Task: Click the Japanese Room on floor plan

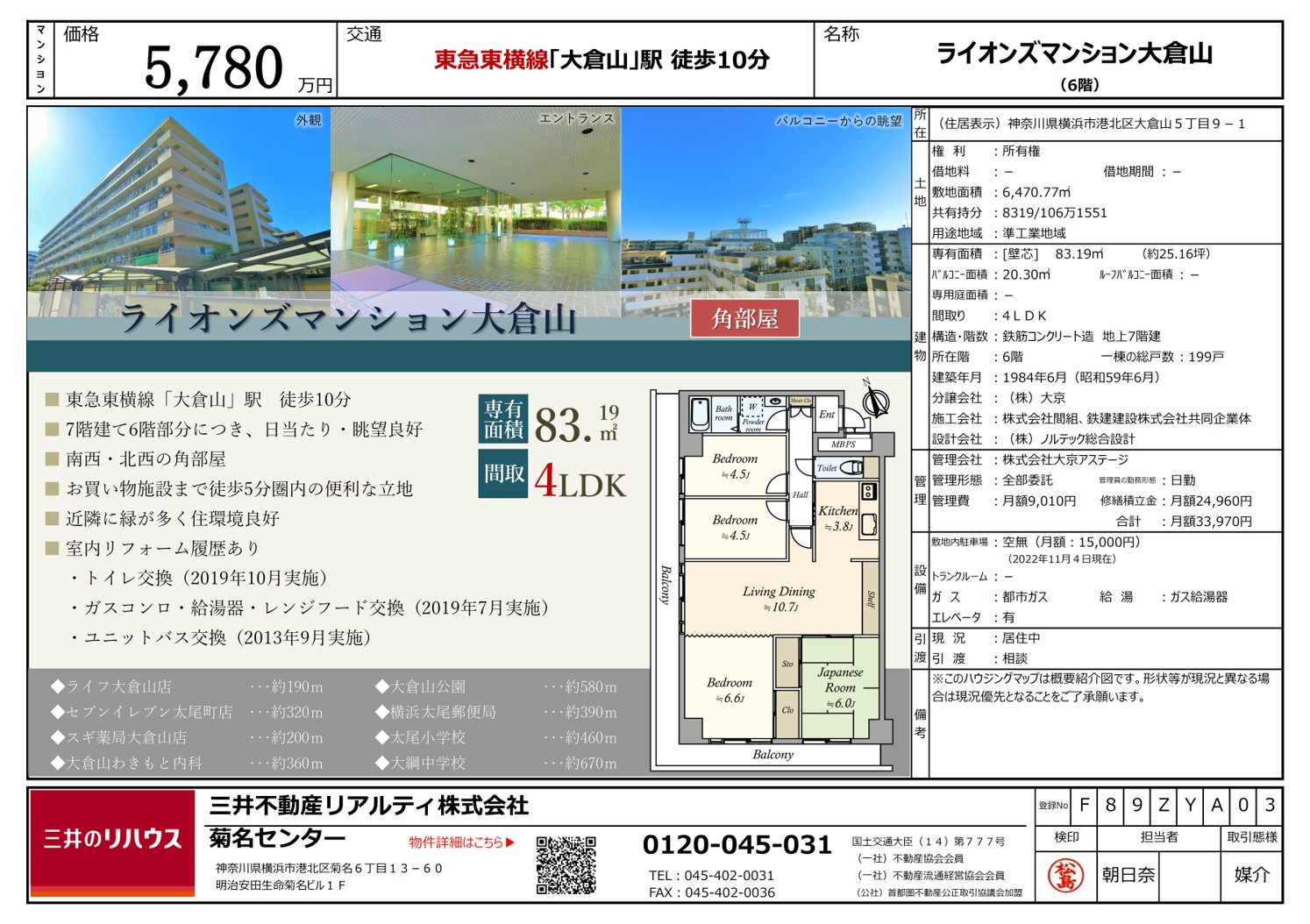Action: (x=839, y=686)
